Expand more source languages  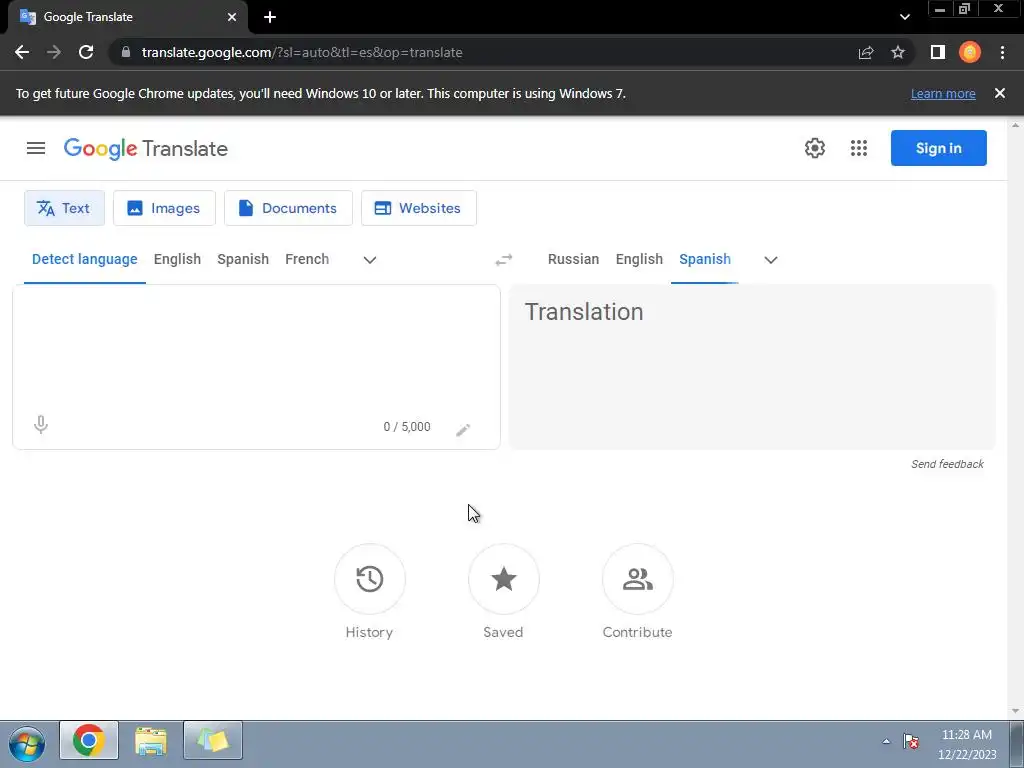370,260
